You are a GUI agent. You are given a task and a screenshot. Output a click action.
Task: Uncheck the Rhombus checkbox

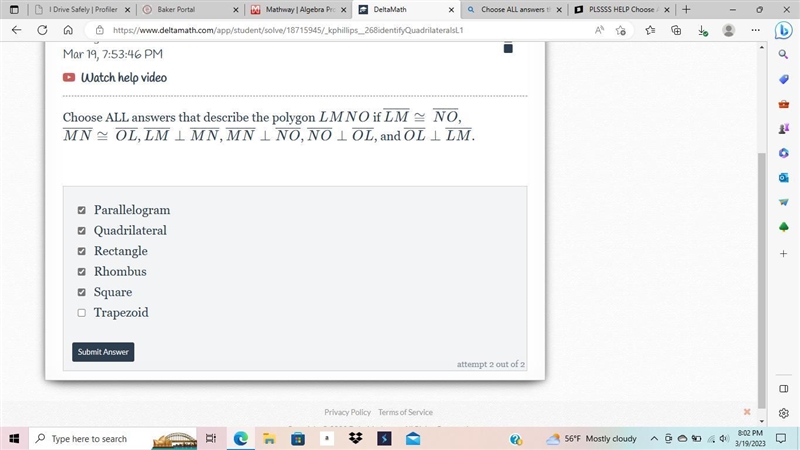[82, 271]
